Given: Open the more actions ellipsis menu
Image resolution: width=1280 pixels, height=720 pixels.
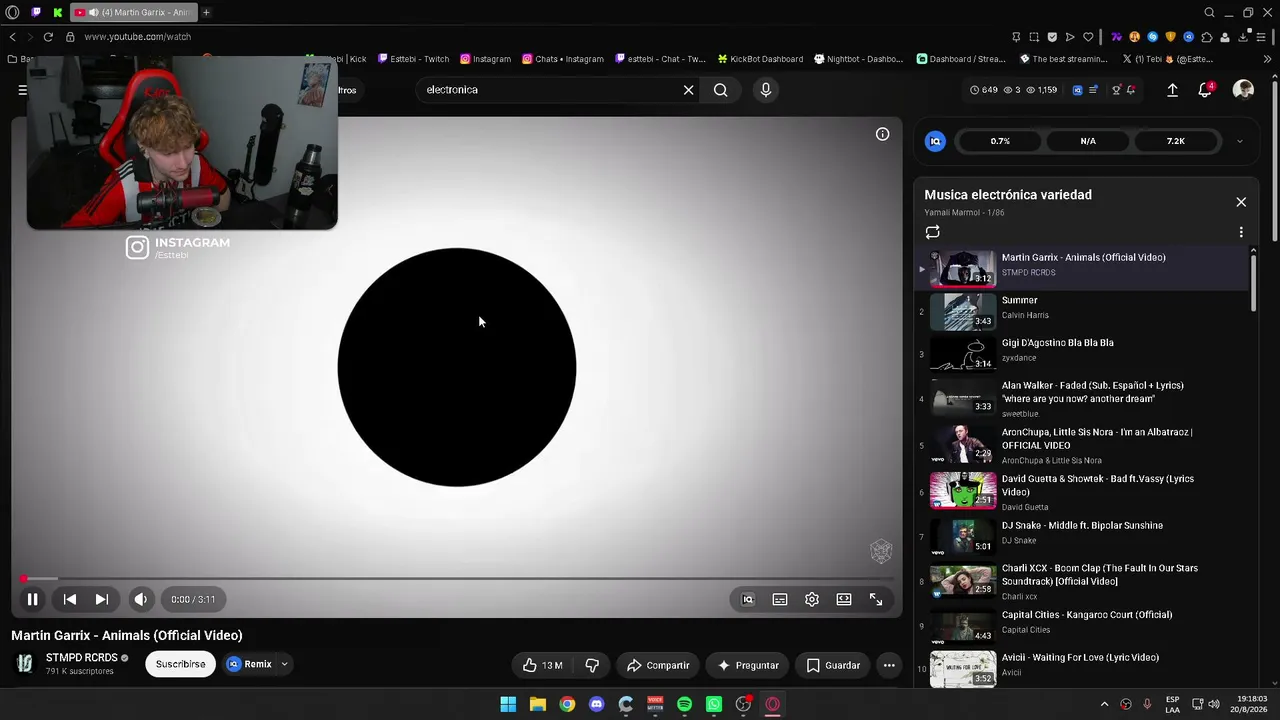Looking at the screenshot, I should point(889,665).
